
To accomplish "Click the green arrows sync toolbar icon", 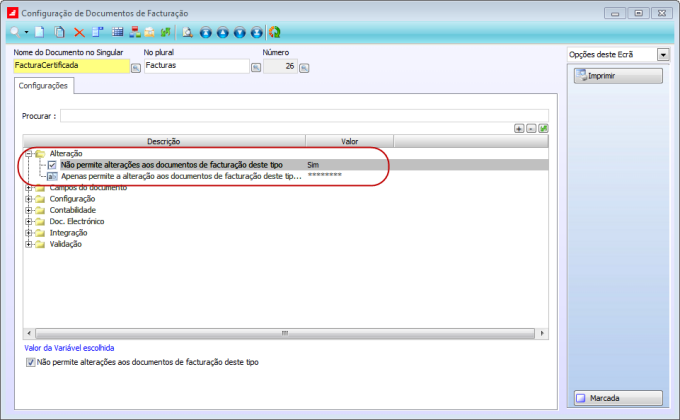I will [165, 32].
